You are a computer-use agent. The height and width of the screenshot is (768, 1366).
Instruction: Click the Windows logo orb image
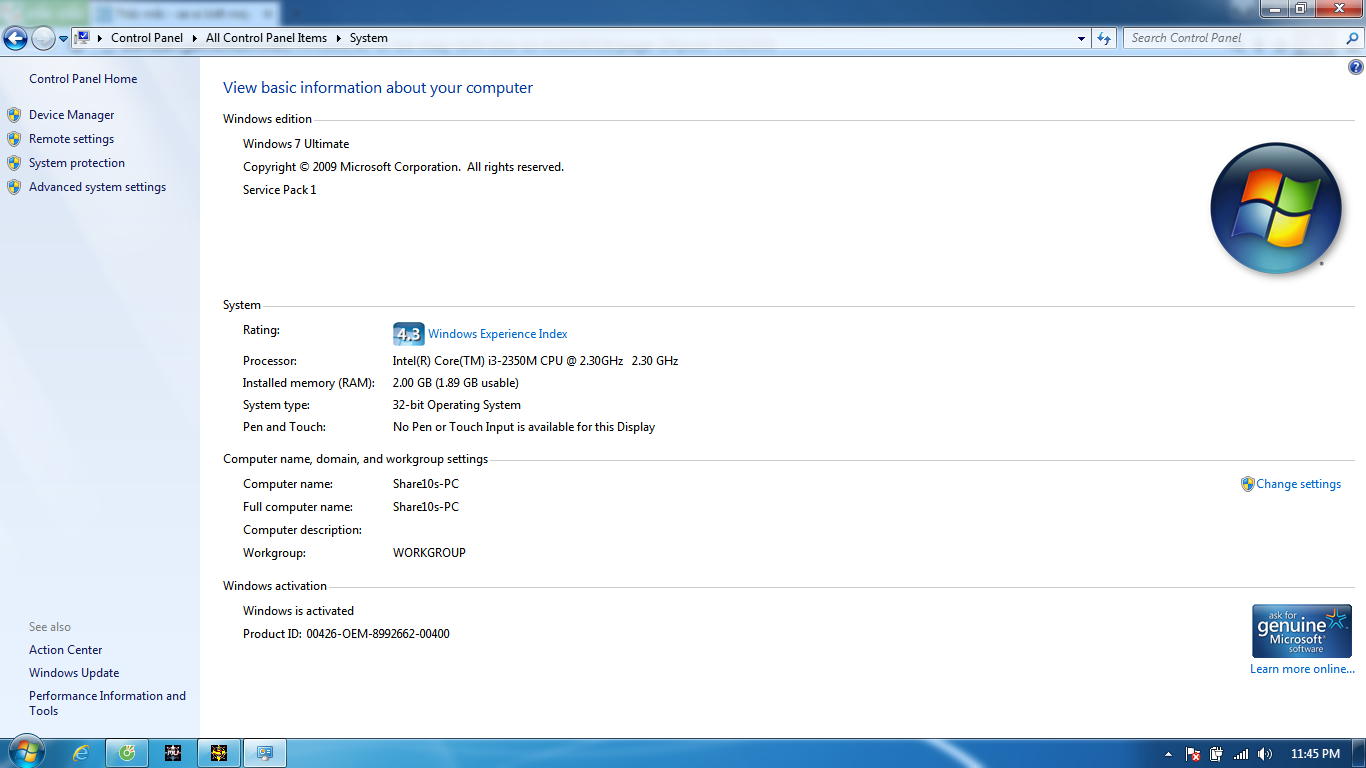click(x=1276, y=209)
